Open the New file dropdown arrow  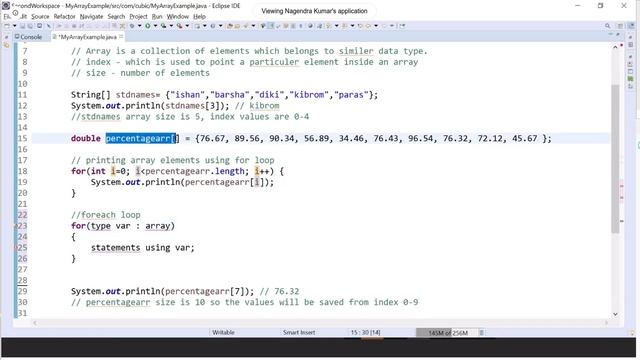coord(14,26)
